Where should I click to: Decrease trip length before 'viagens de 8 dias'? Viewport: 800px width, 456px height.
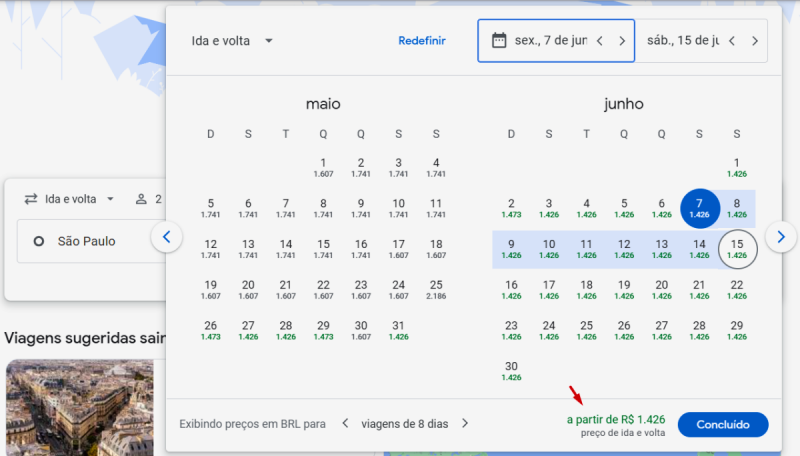345,423
